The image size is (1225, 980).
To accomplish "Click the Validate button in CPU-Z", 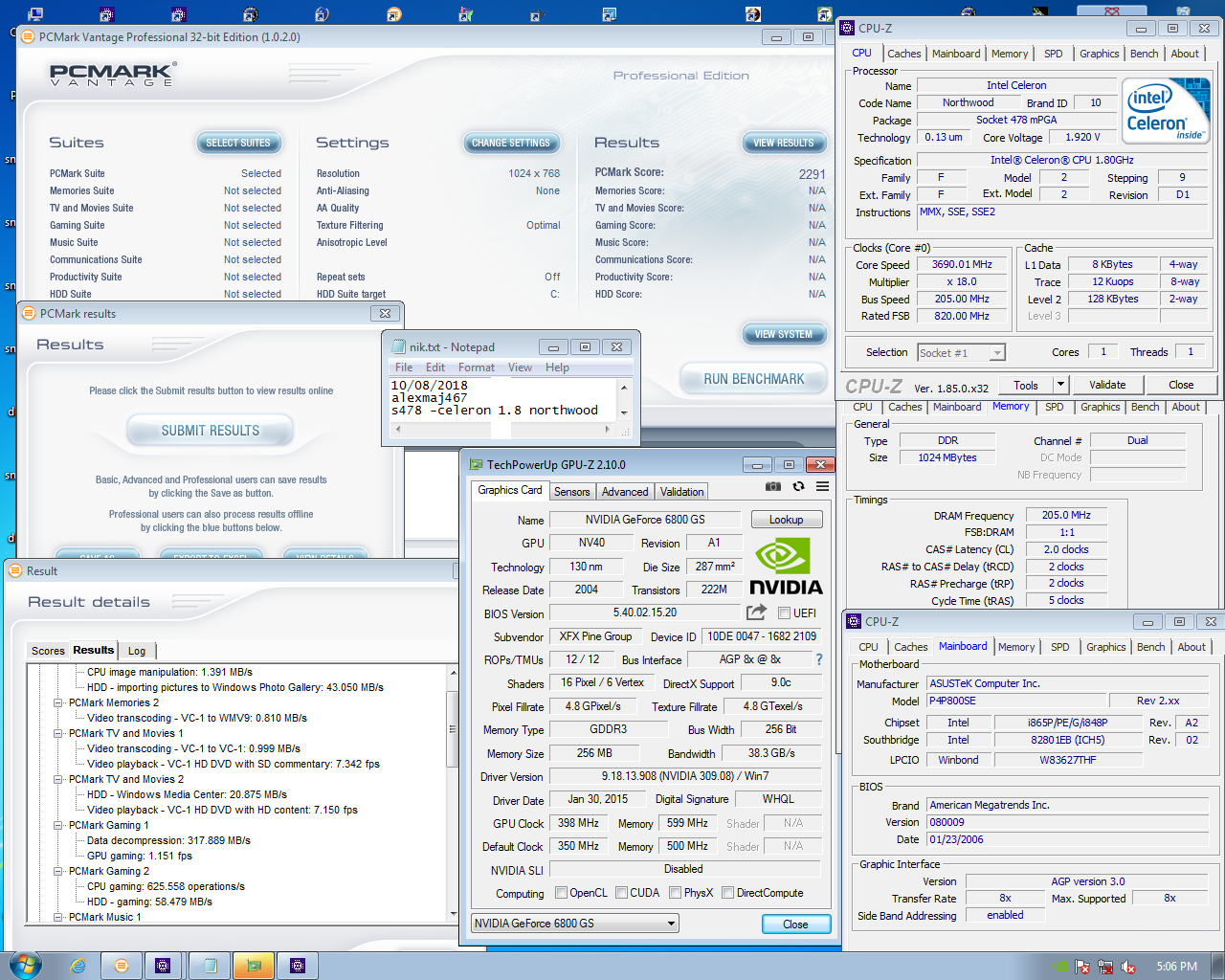I will [x=1107, y=385].
